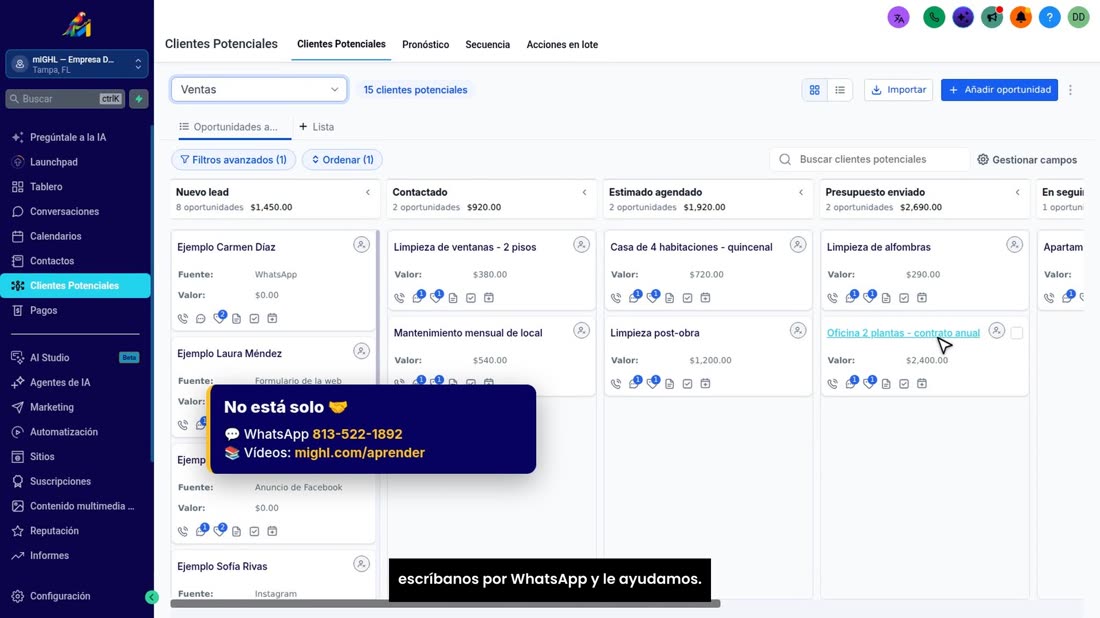Open the purple AI sparkle icon
The image size is (1100, 618).
tap(962, 18)
